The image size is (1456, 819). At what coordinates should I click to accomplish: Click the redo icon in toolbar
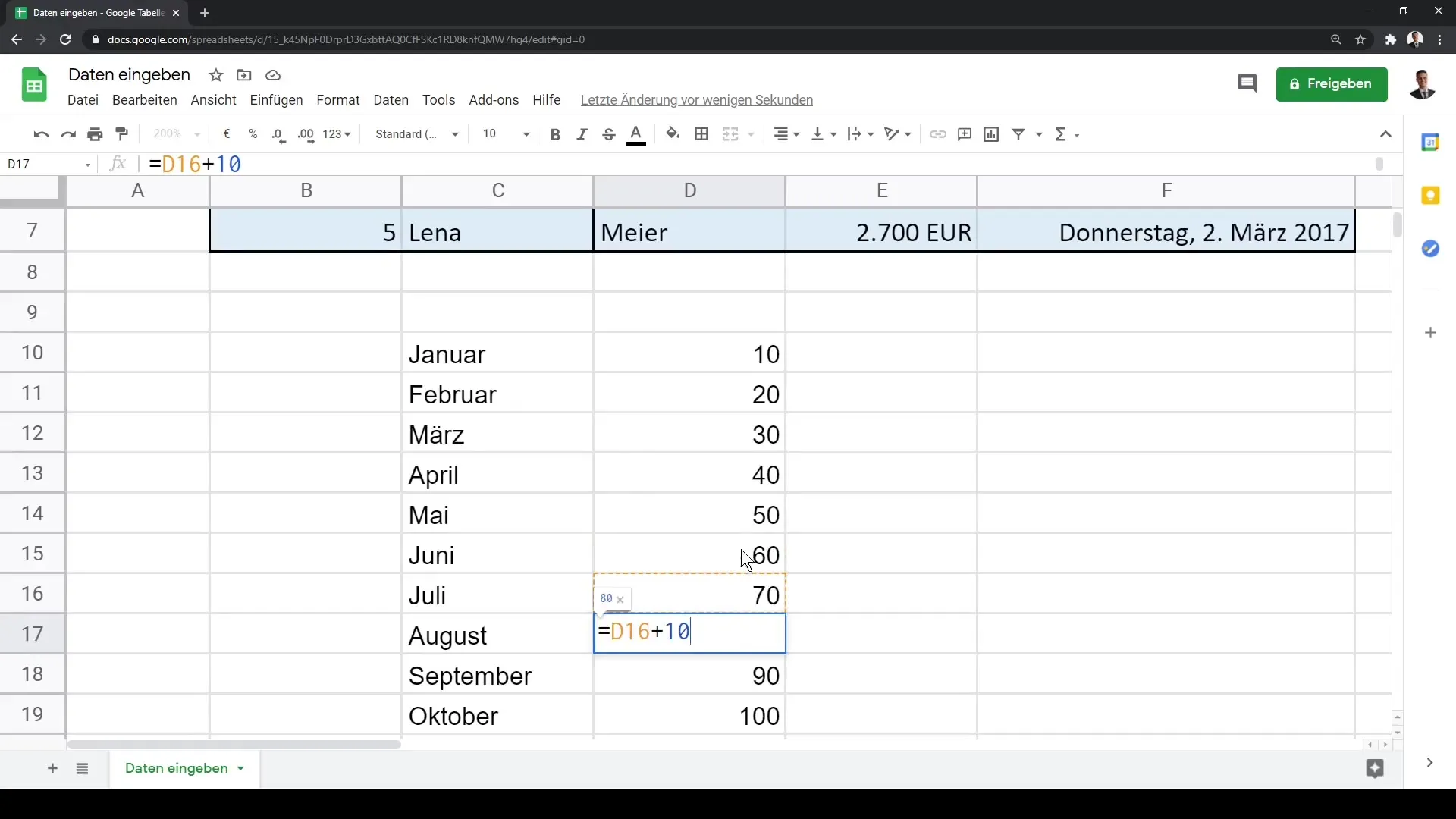68,134
